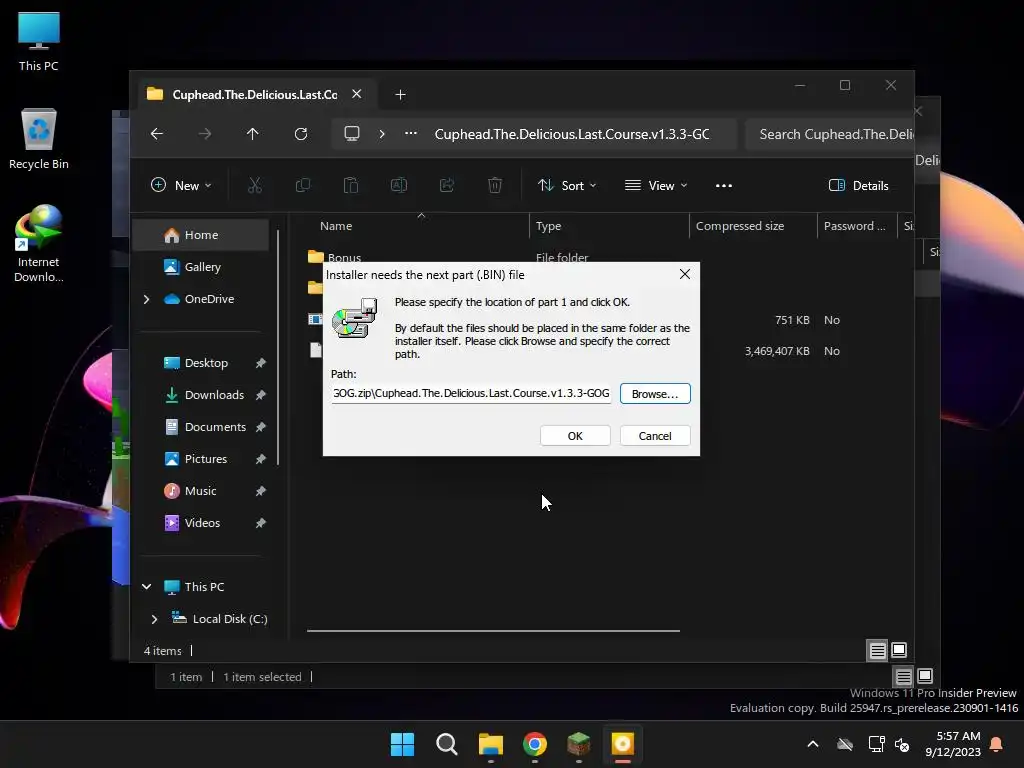The image size is (1024, 768).
Task: Unpin Desktop using its pin icon
Action: (x=261, y=363)
